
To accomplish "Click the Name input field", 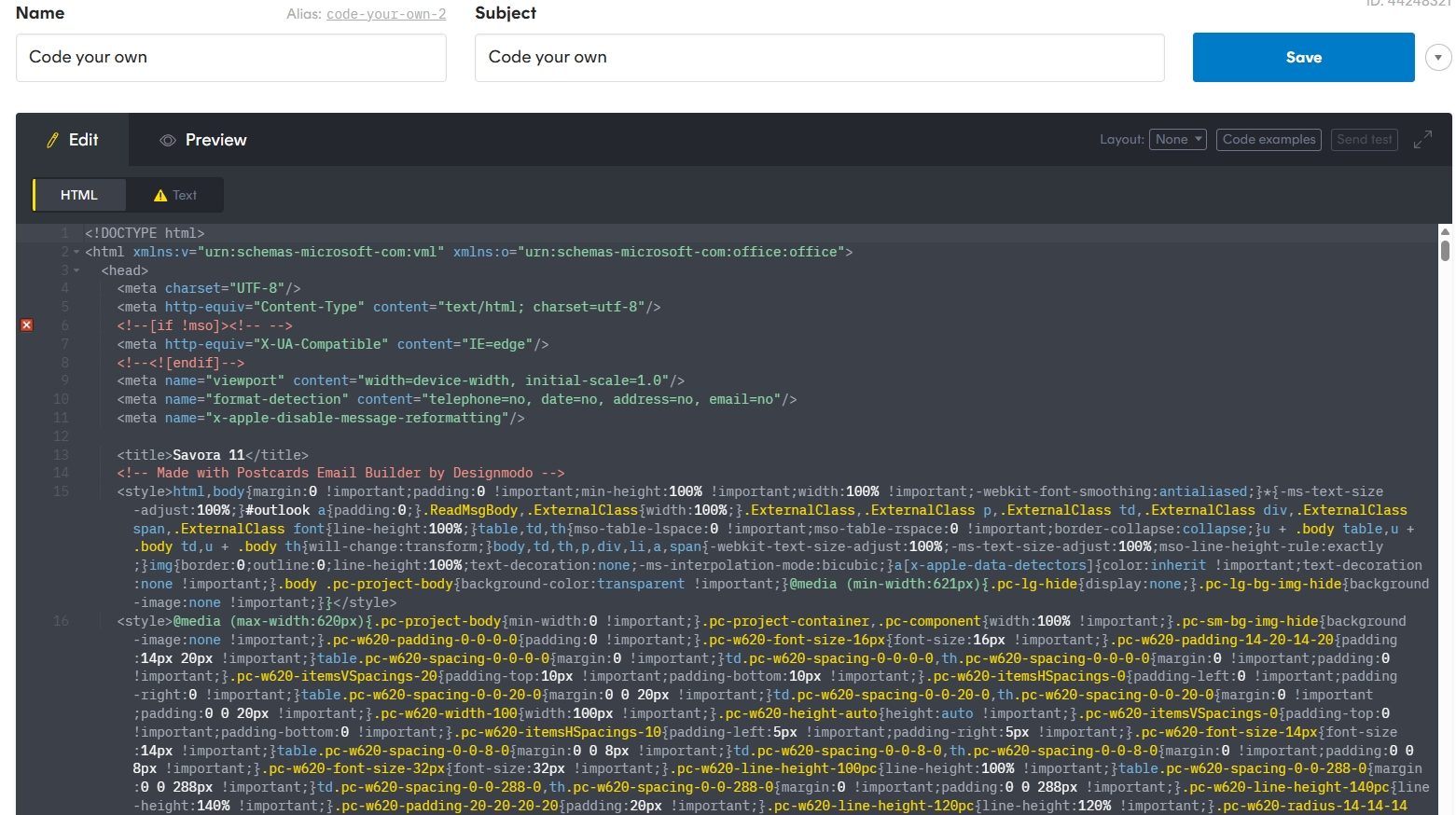I will pyautogui.click(x=231, y=58).
